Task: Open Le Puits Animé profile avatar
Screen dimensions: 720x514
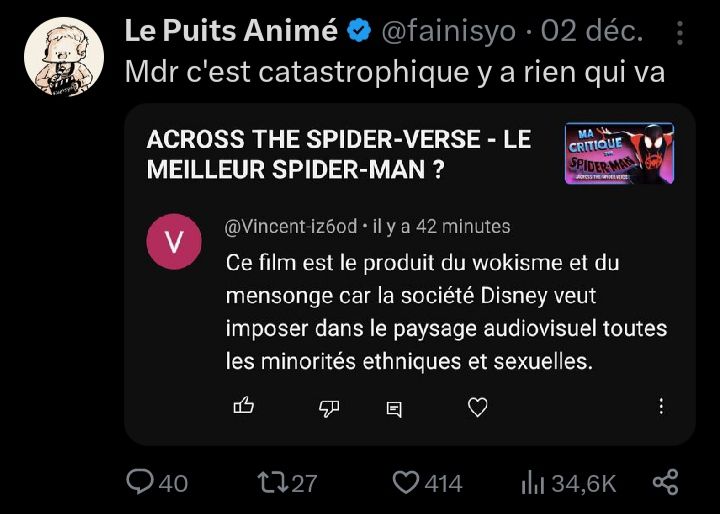Action: [x=63, y=58]
